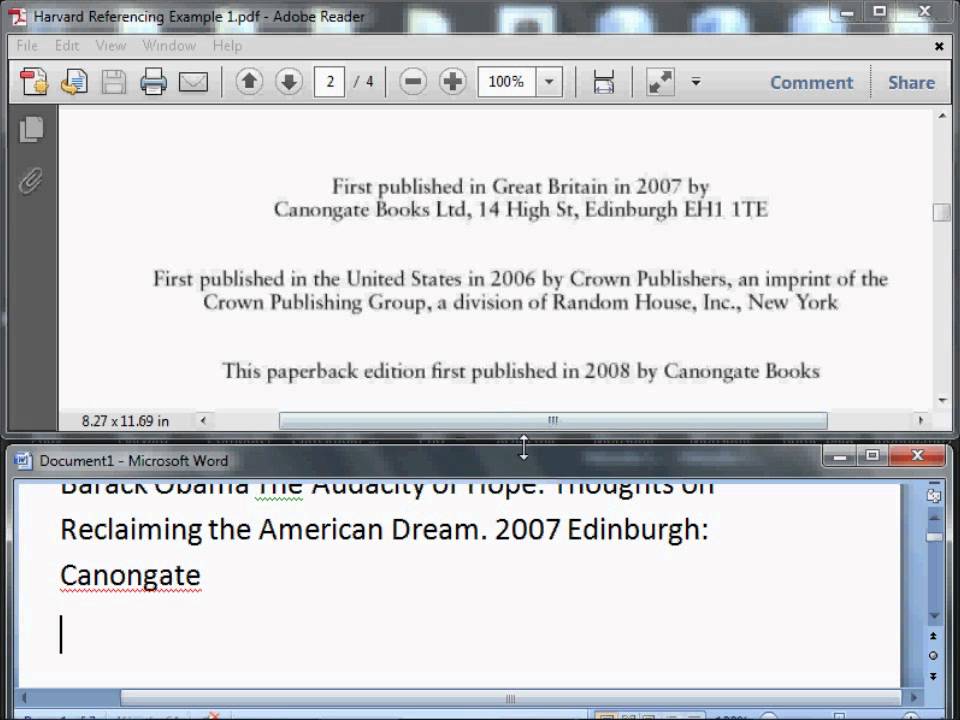Screen dimensions: 960x720
Task: Click the read mode expand arrows icon
Action: tap(660, 81)
